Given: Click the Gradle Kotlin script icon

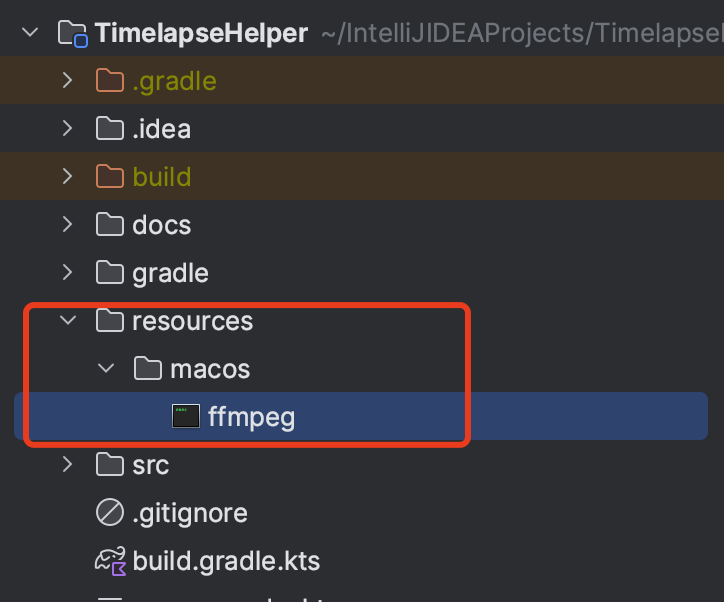Looking at the screenshot, I should coord(110,560).
